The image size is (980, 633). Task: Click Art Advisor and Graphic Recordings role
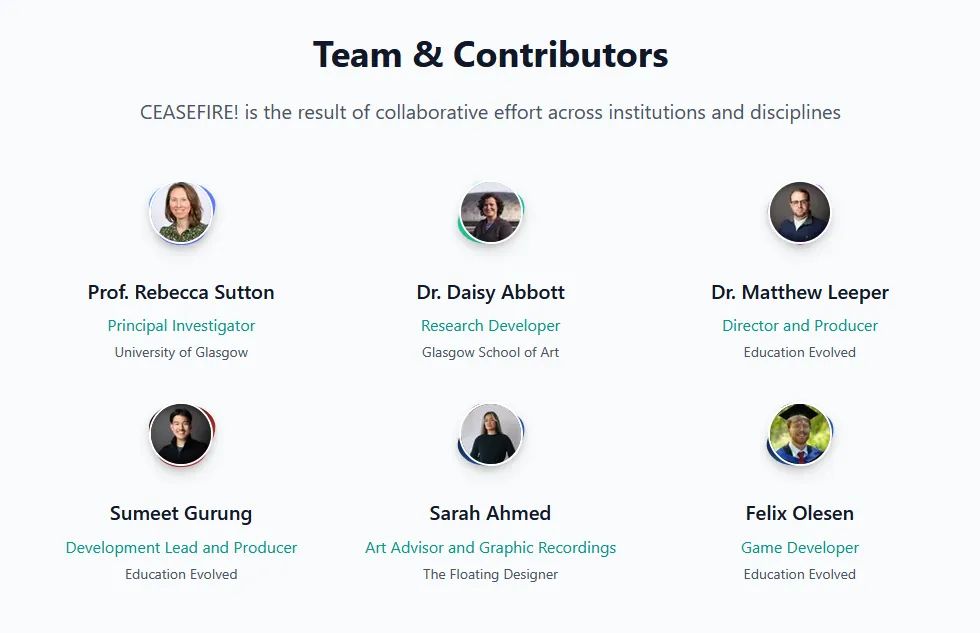click(x=491, y=547)
